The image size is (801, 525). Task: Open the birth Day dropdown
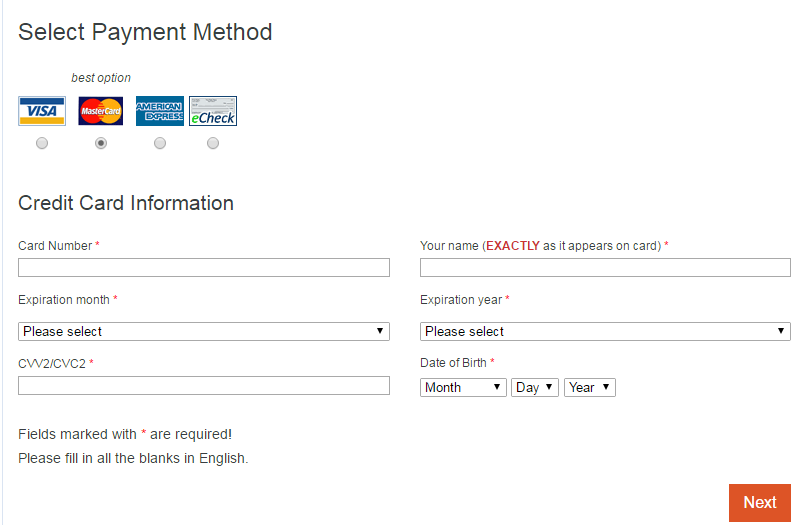(535, 388)
